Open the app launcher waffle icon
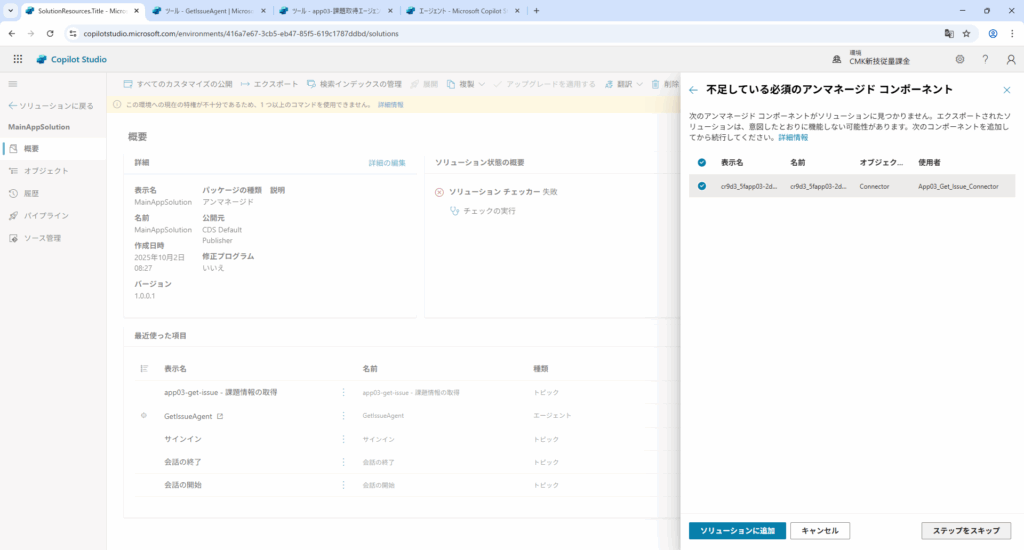 click(x=17, y=59)
